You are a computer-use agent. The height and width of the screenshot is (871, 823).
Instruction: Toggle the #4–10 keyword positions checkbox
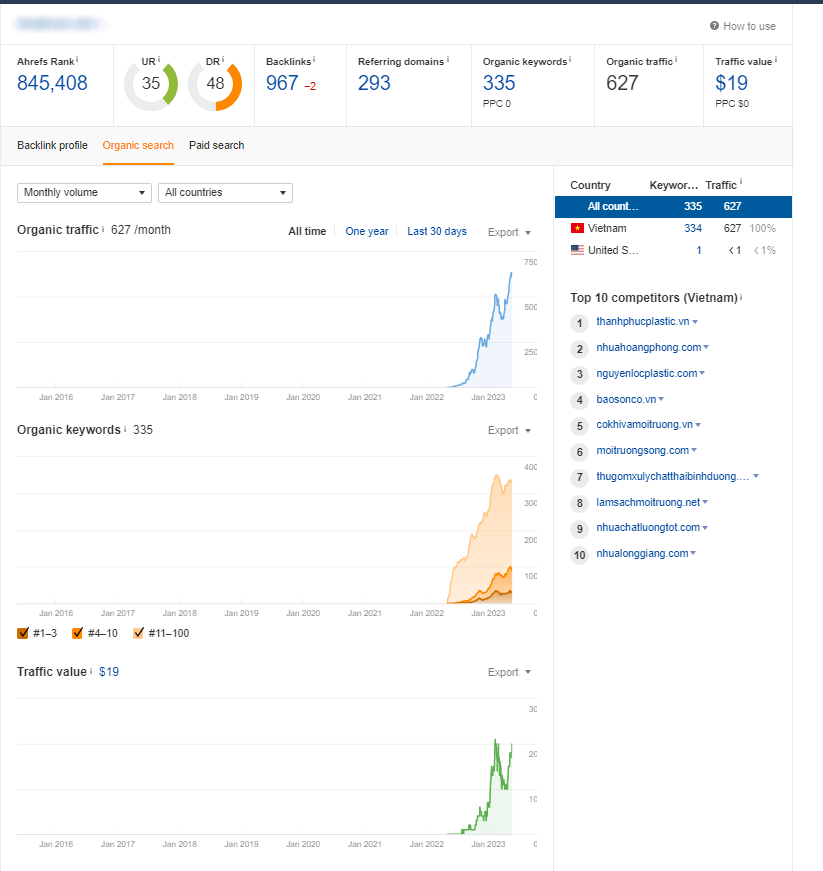coord(78,633)
